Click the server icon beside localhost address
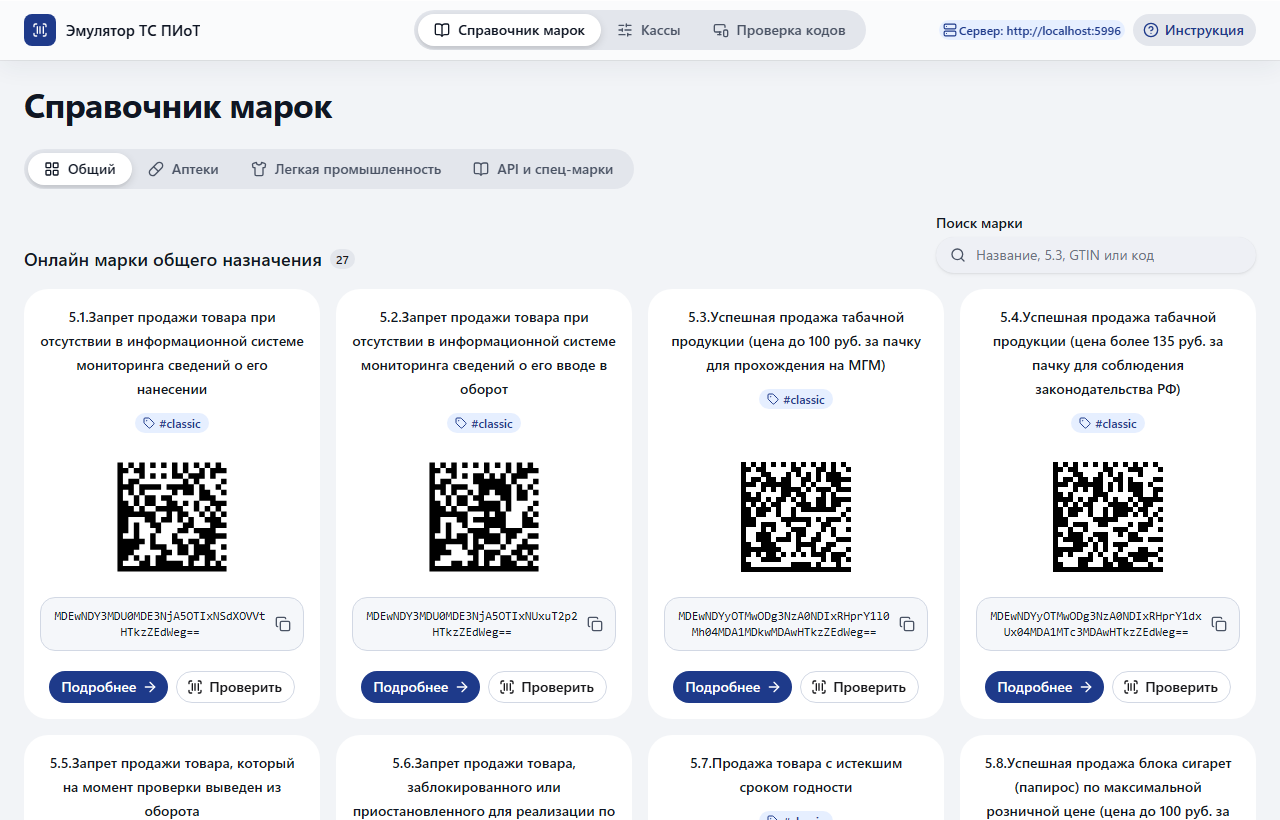This screenshot has height=820, width=1280. pos(950,30)
